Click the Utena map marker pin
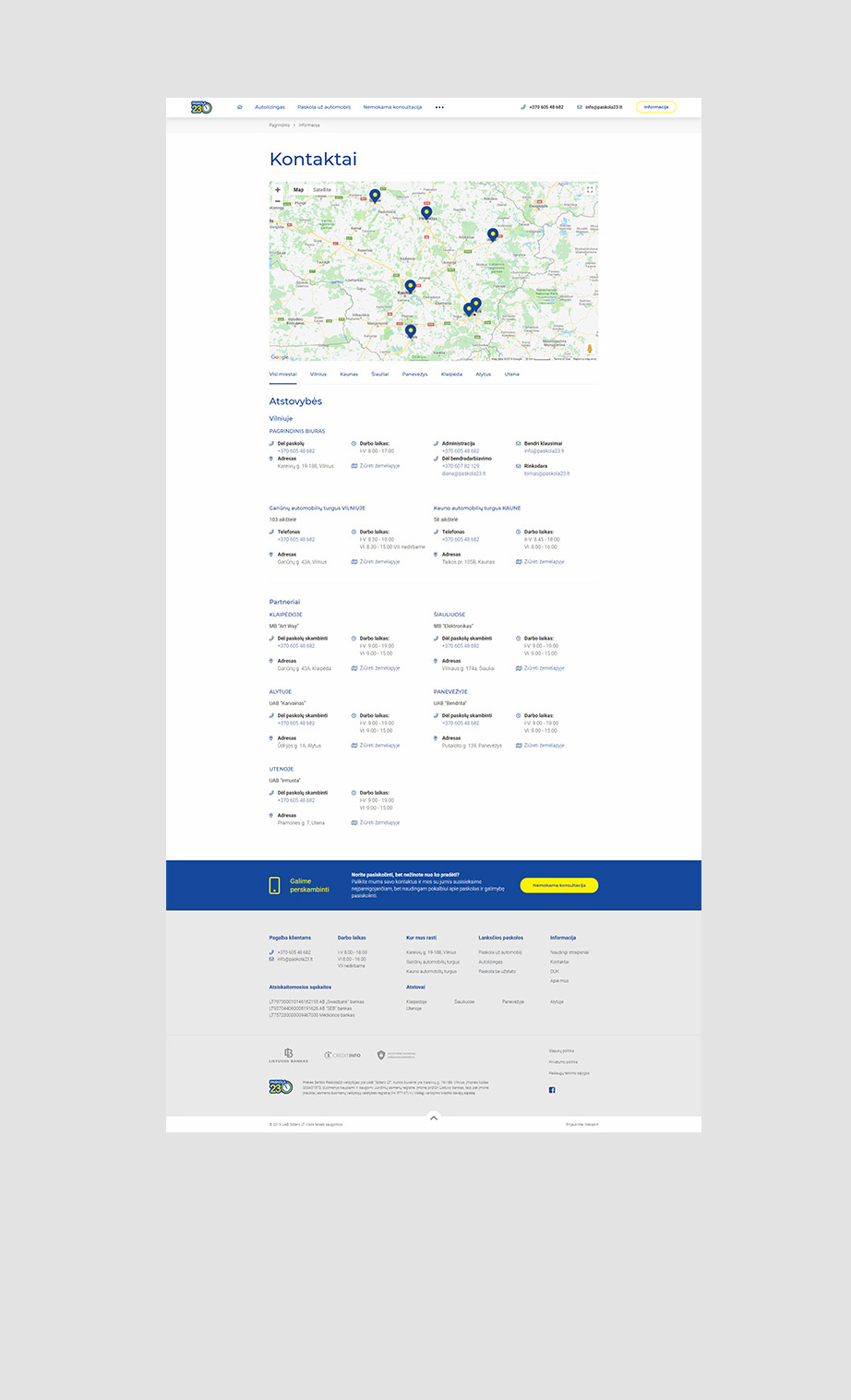 [493, 234]
